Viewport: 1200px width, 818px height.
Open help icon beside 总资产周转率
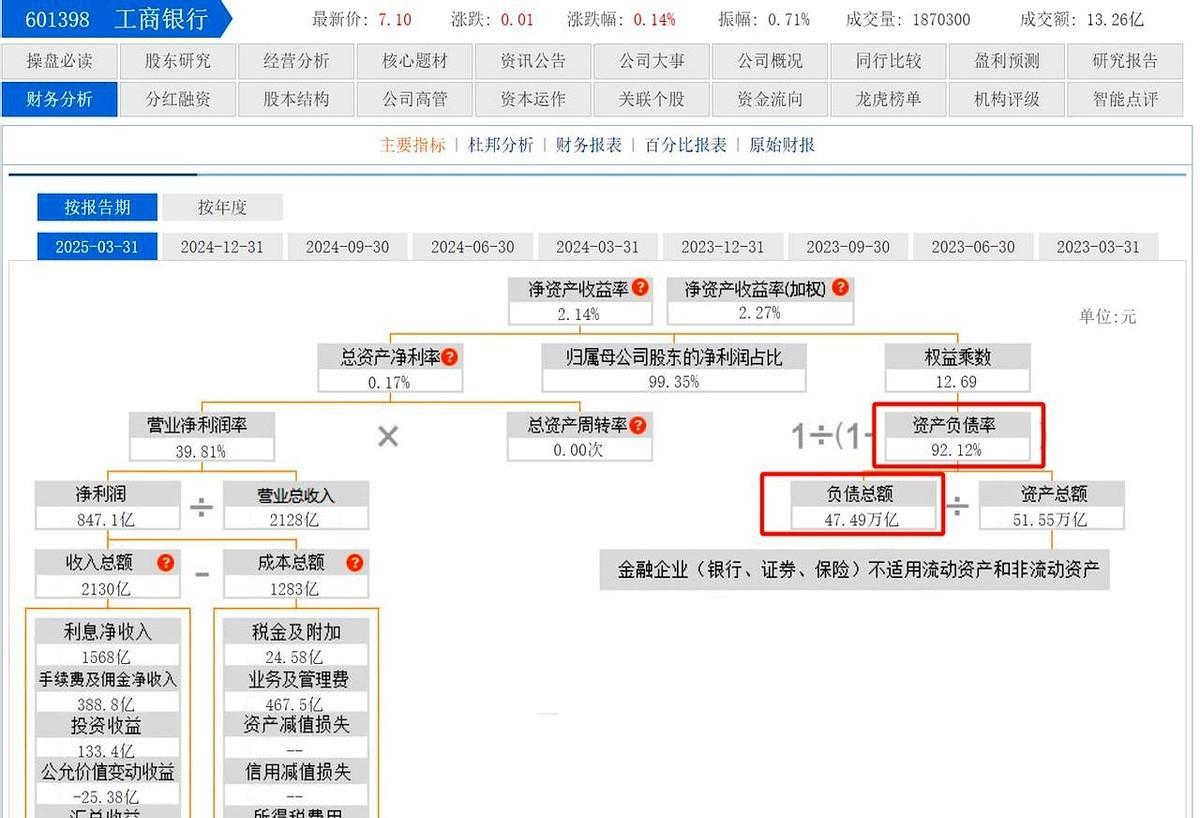pyautogui.click(x=638, y=425)
